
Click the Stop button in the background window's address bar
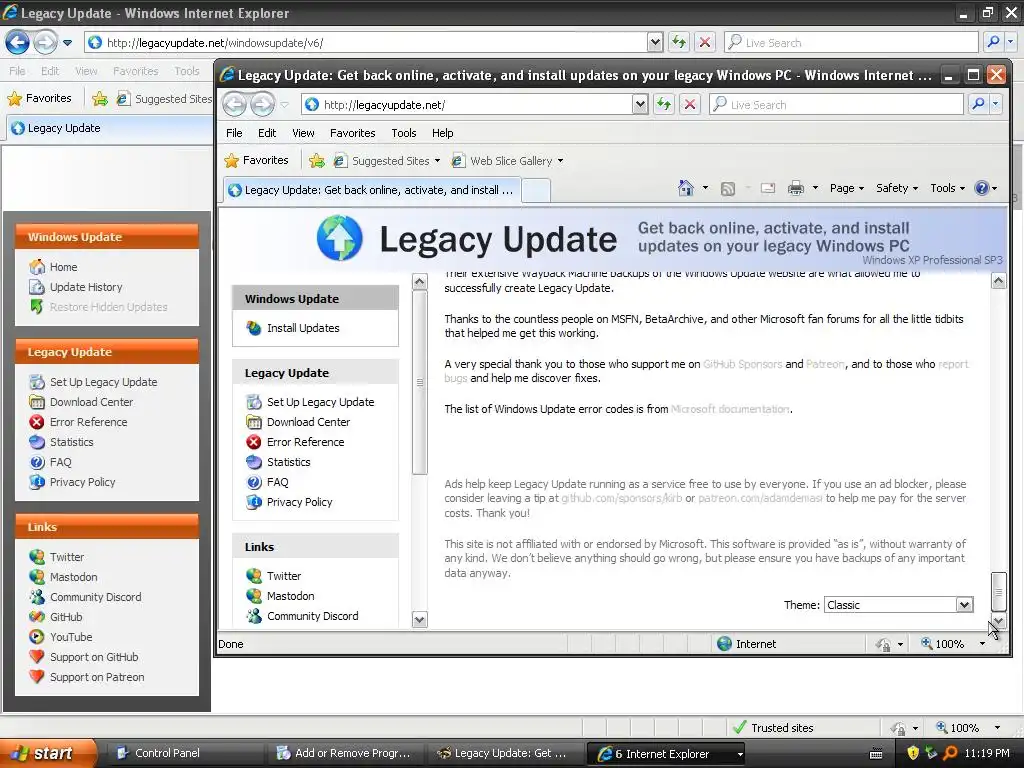point(705,43)
